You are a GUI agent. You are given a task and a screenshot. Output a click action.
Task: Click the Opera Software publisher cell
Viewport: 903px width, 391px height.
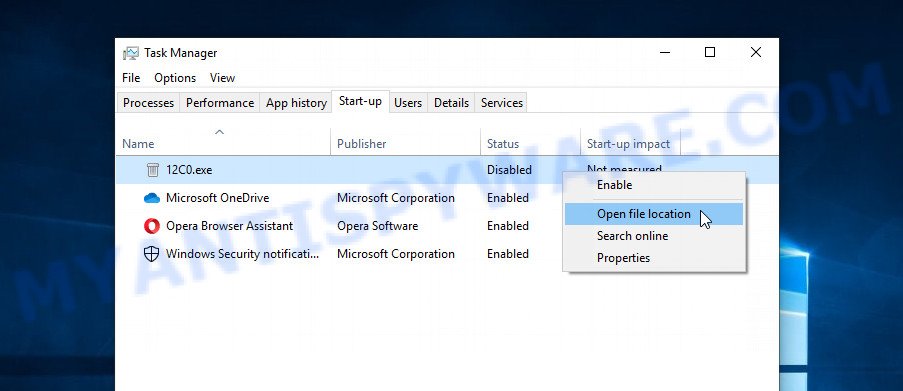pyautogui.click(x=377, y=226)
